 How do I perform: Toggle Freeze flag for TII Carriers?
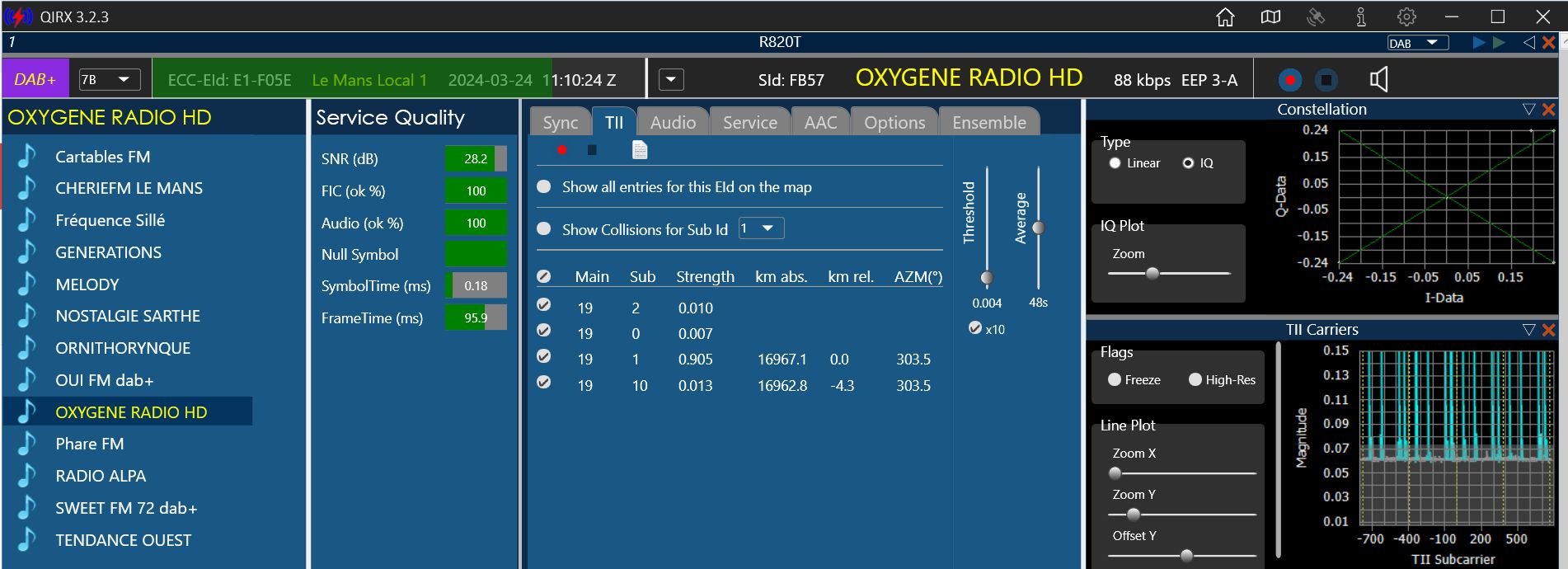1115,379
